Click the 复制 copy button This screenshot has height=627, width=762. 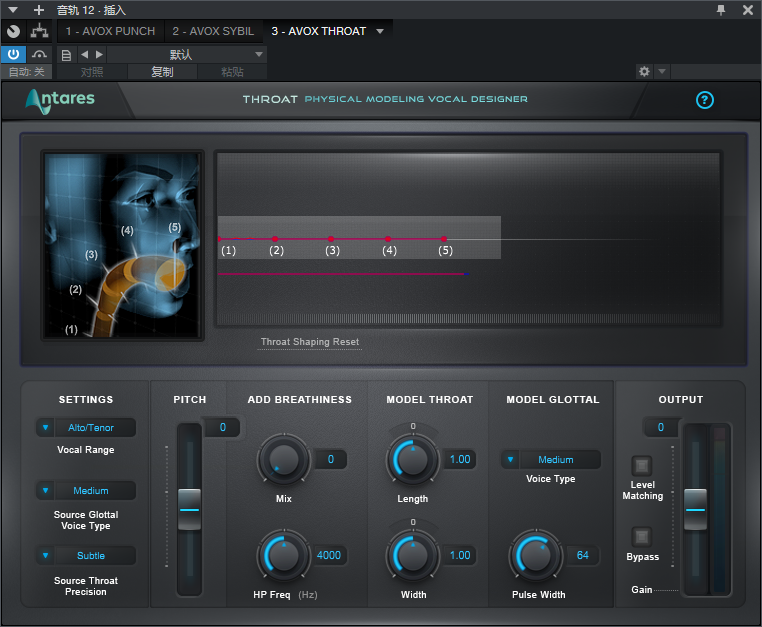tap(162, 72)
